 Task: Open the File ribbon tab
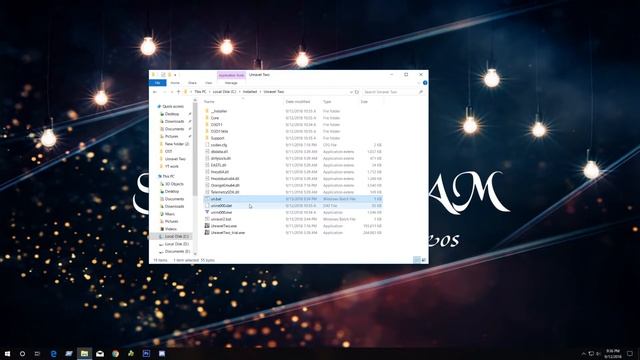click(x=158, y=83)
